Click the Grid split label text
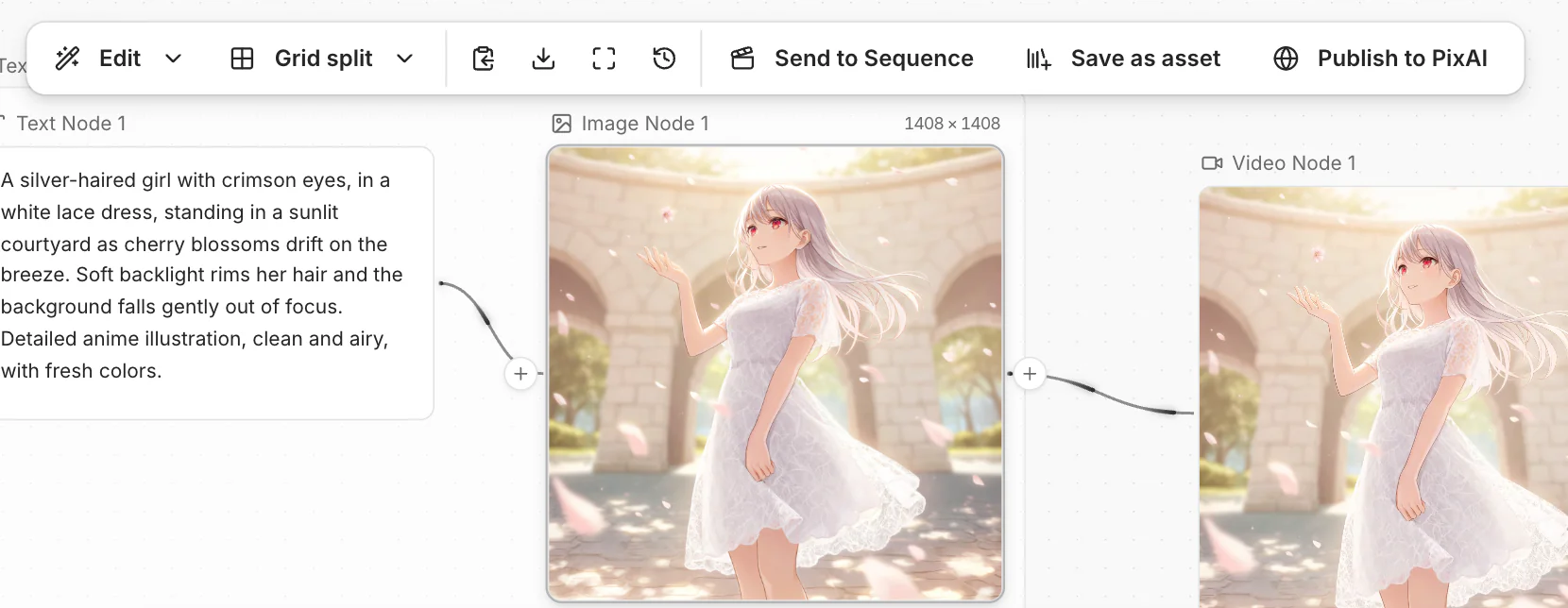Viewport: 1568px width, 608px height. pyautogui.click(x=324, y=59)
